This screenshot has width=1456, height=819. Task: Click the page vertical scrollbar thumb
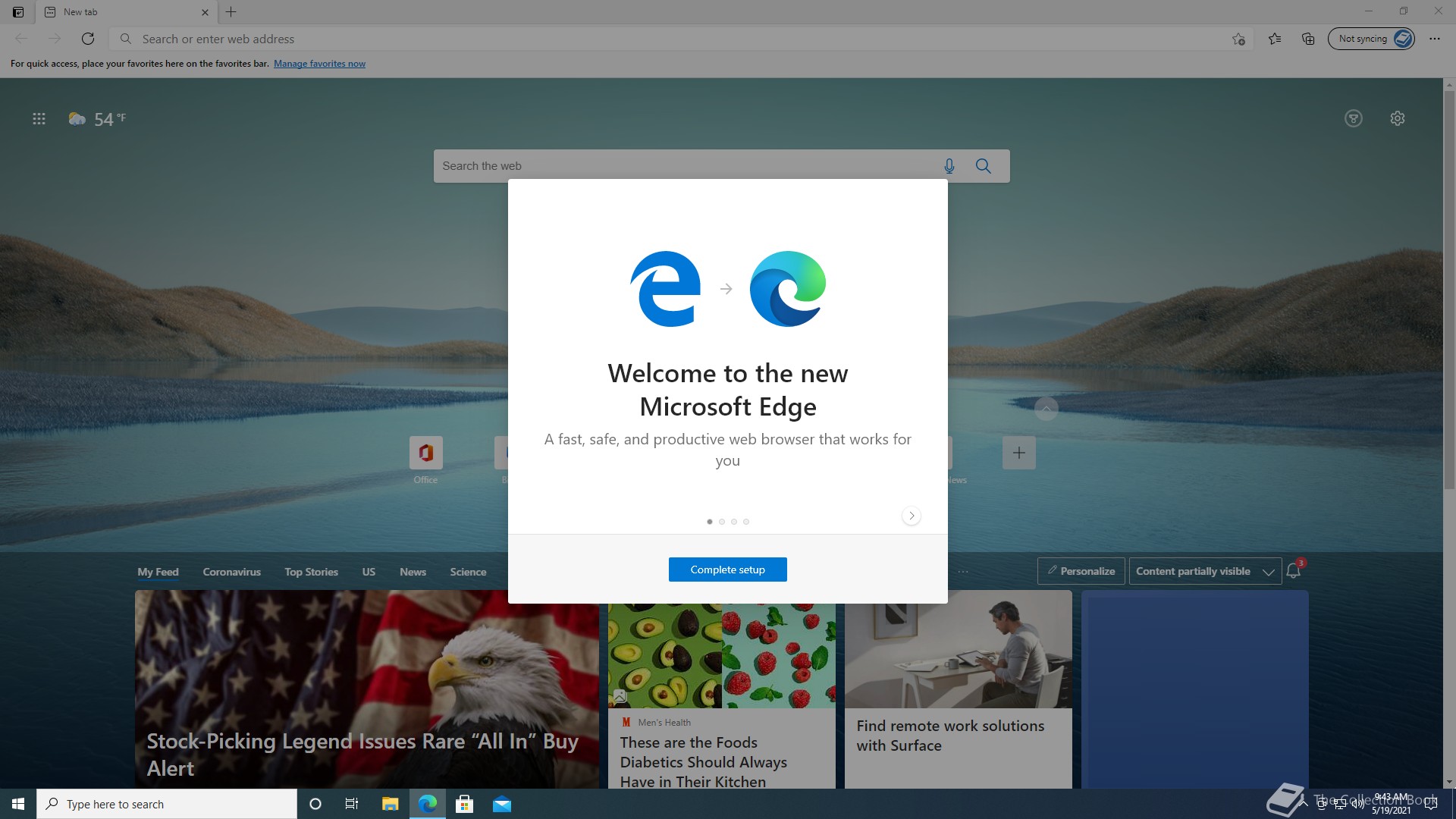coord(1449,290)
